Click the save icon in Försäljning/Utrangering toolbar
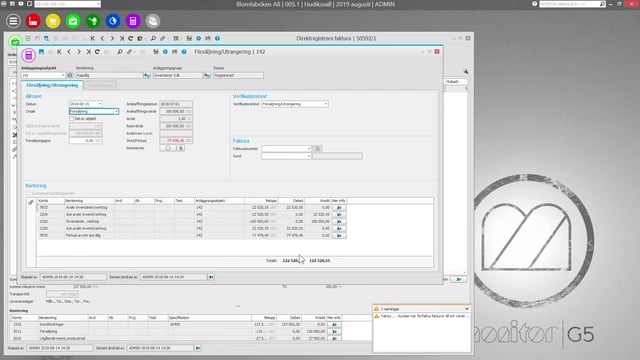The width and height of the screenshot is (640, 360). [41, 52]
